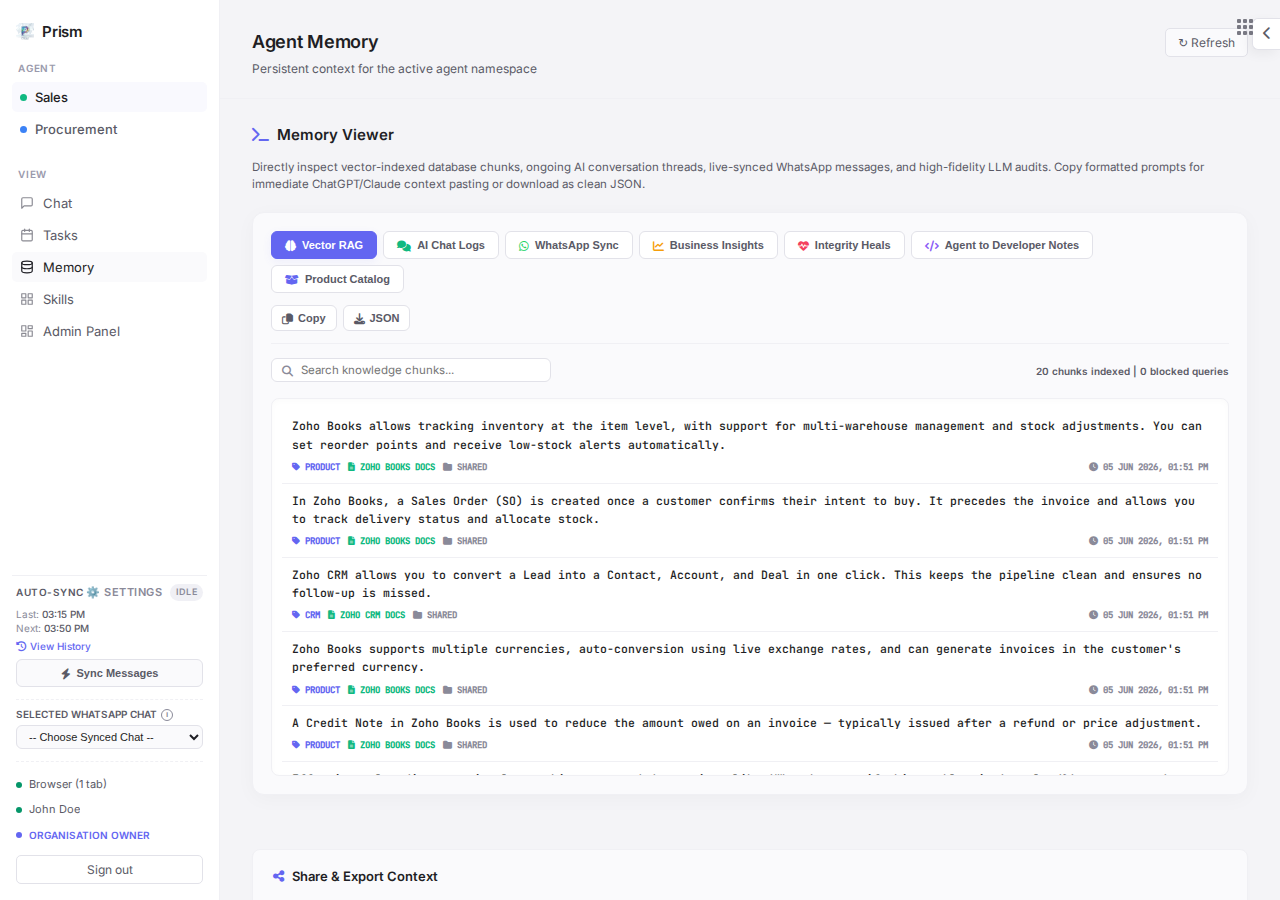Open the Admin Panel view

[x=109, y=331]
